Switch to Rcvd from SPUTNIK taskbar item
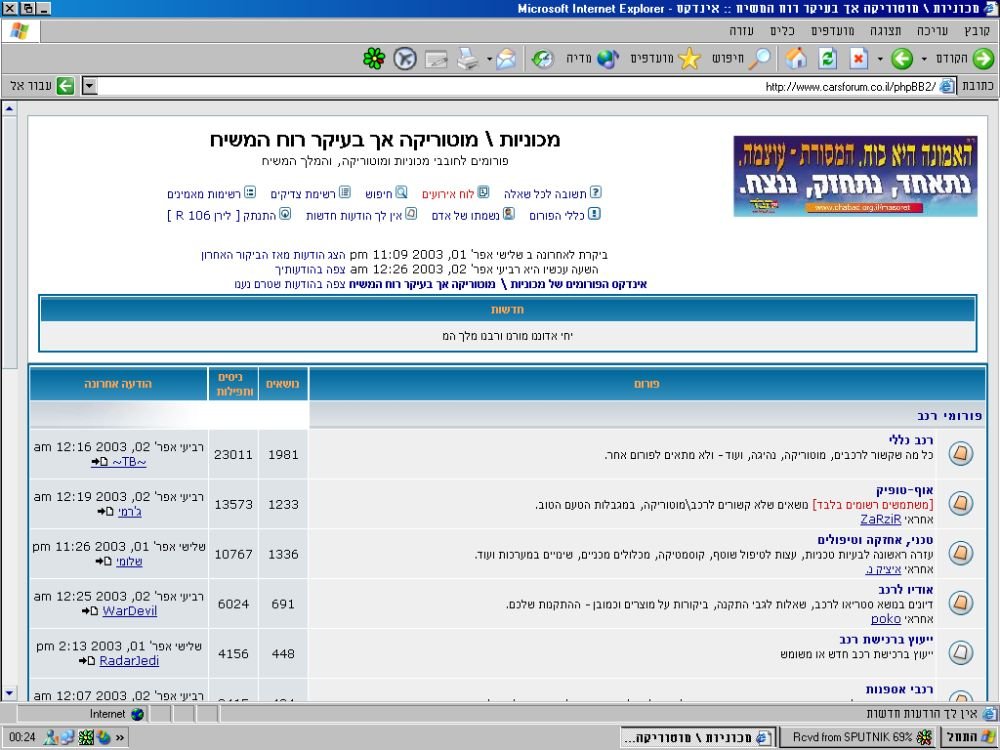The image size is (1000, 750). [x=859, y=737]
